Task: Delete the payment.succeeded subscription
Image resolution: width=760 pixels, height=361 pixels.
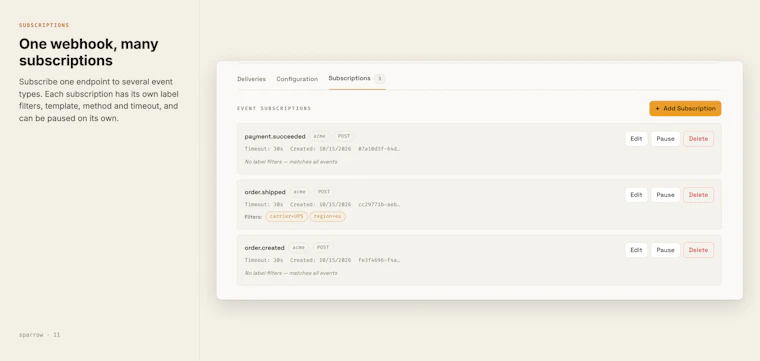Action: 698,139
